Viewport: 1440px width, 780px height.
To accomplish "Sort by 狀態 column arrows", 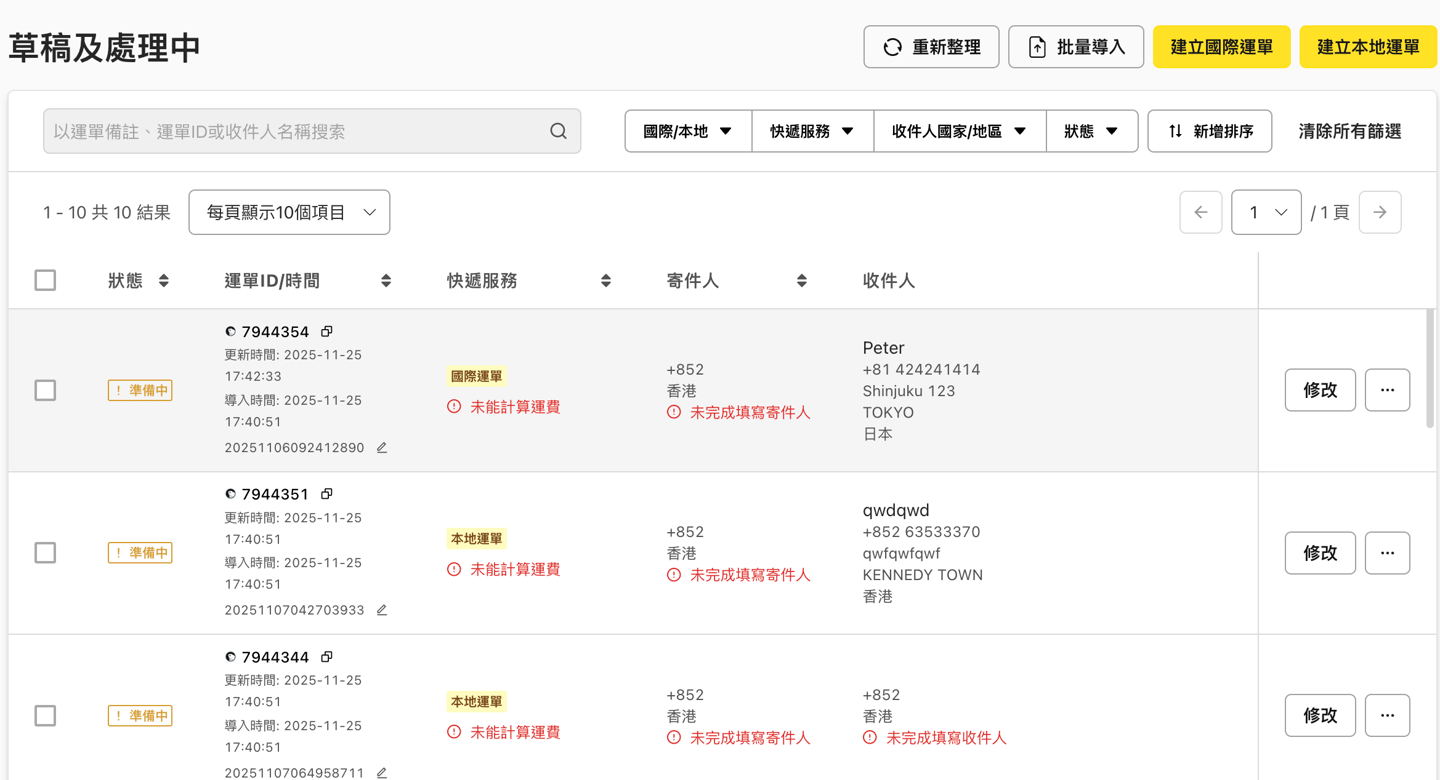I will click(x=164, y=281).
